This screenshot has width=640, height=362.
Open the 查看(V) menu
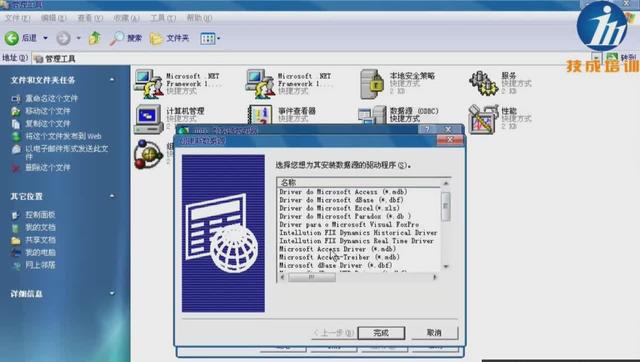coord(90,18)
